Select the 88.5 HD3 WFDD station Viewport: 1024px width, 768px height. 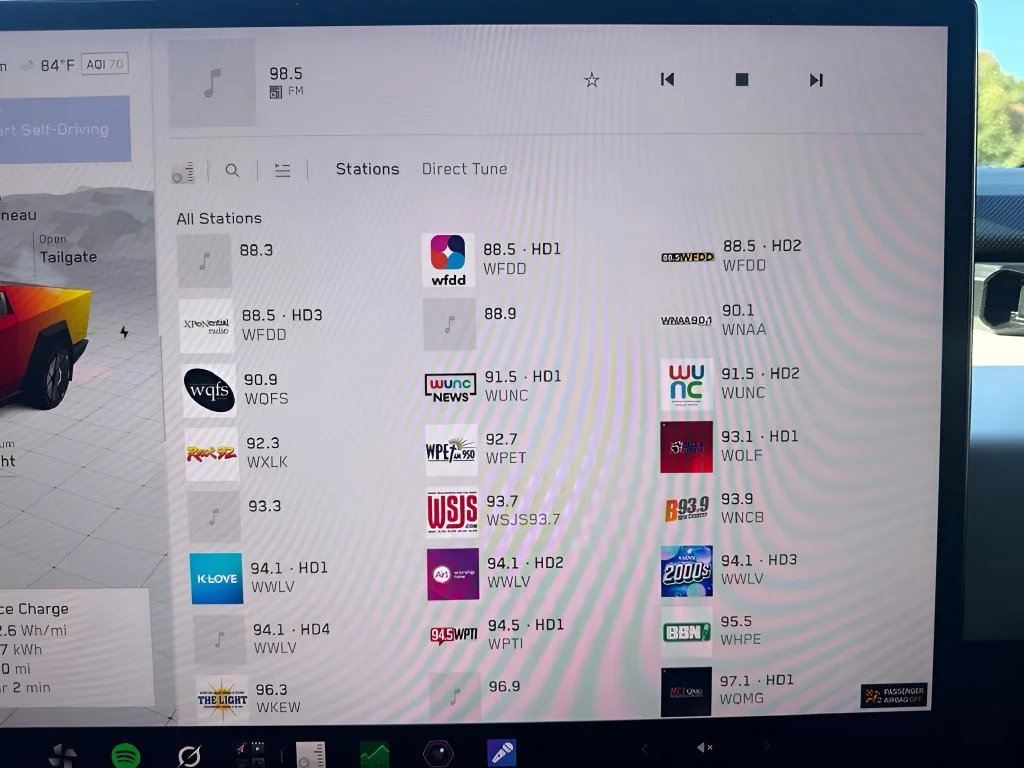(x=251, y=325)
